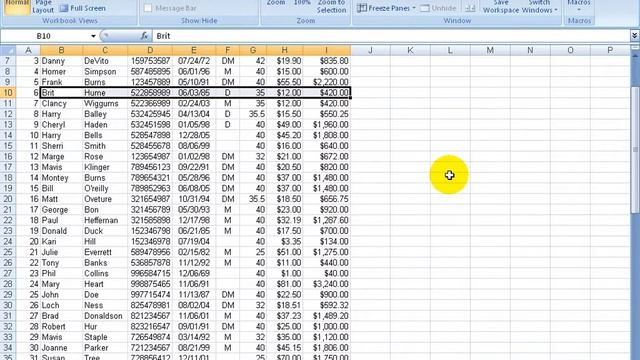Select column I header
The height and width of the screenshot is (360, 640).
coord(327,50)
